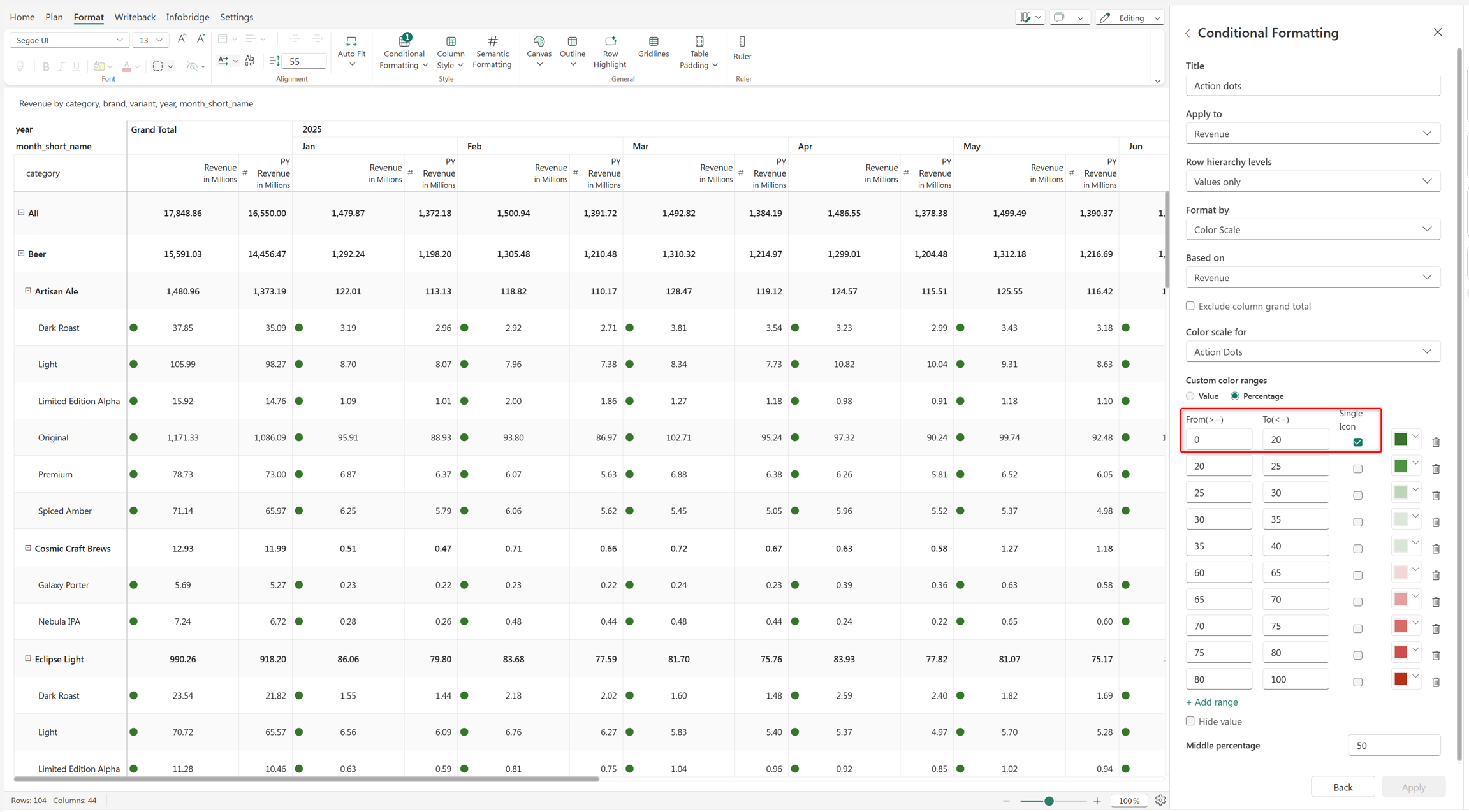Open the Infobridge tab
Viewport: 1469px width, 812px height.
point(187,17)
